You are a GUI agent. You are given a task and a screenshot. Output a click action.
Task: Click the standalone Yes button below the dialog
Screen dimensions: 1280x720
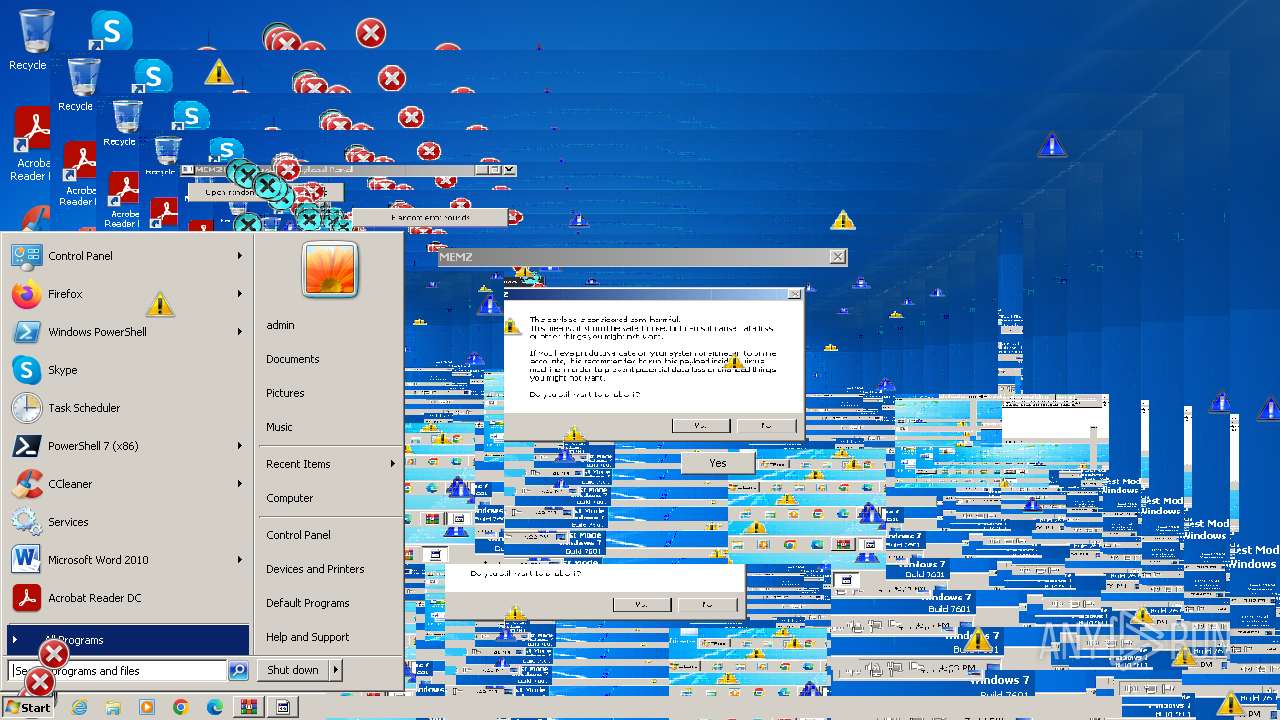point(718,463)
